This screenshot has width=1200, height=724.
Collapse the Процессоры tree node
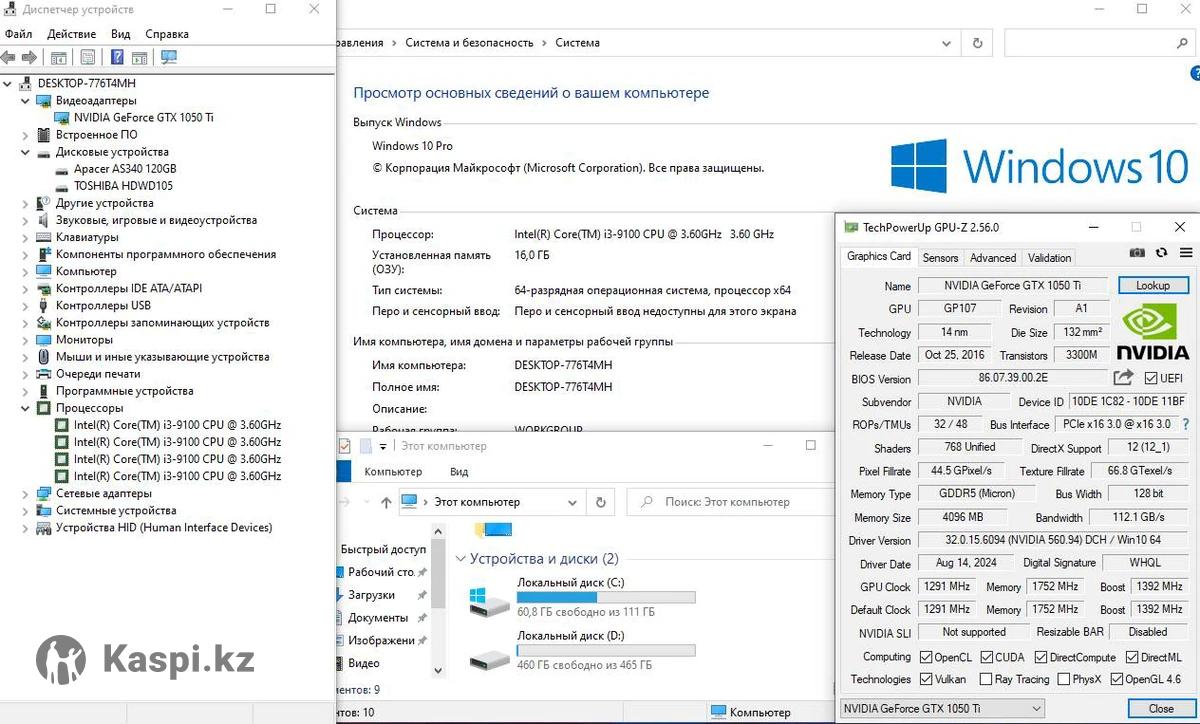[26, 408]
